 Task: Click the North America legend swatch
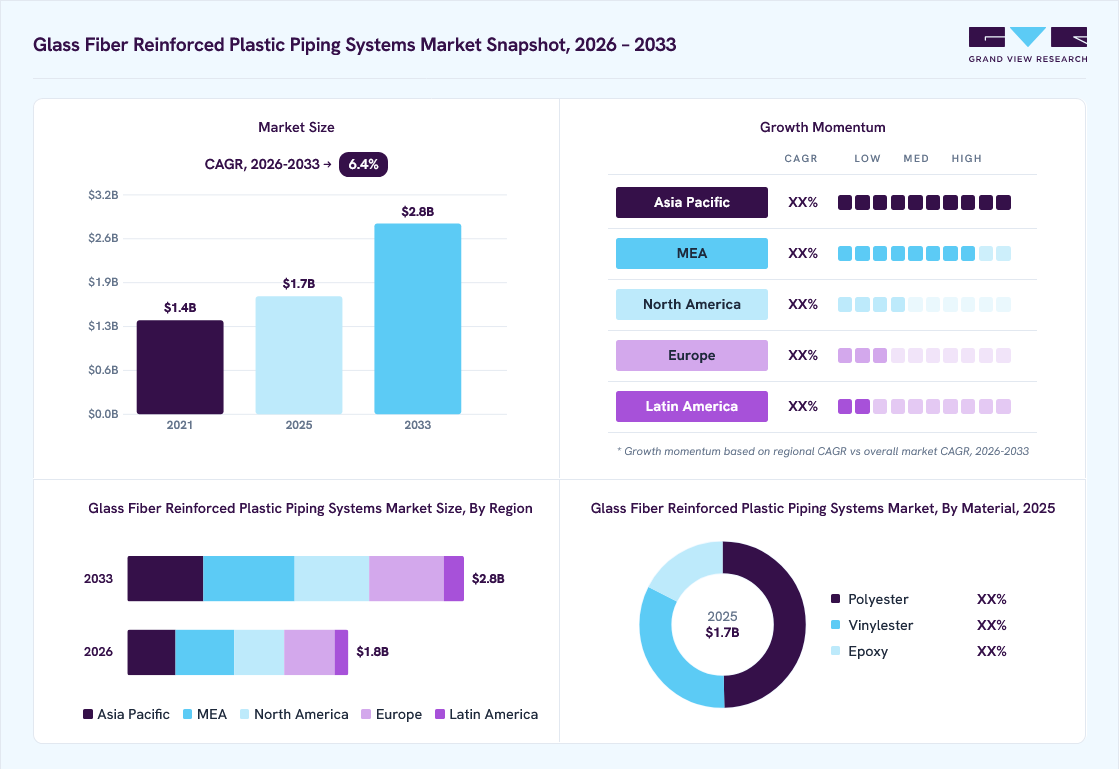pos(245,714)
